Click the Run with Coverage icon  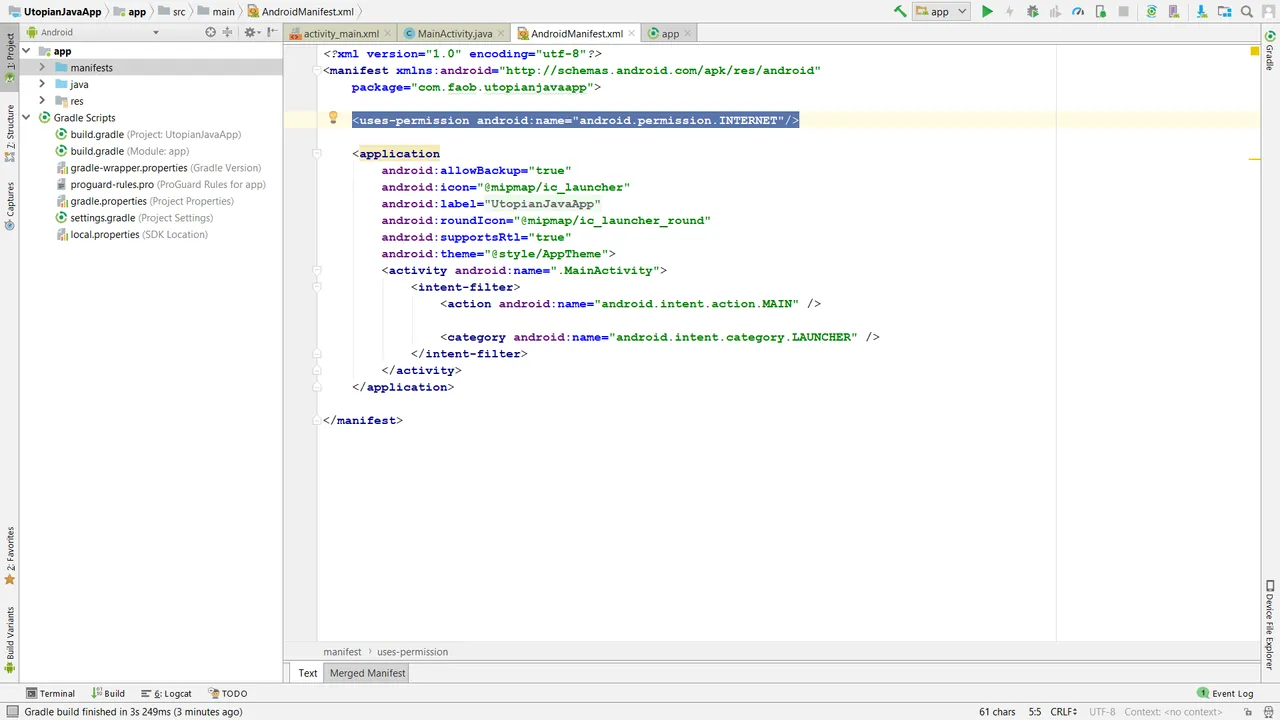tap(1055, 12)
